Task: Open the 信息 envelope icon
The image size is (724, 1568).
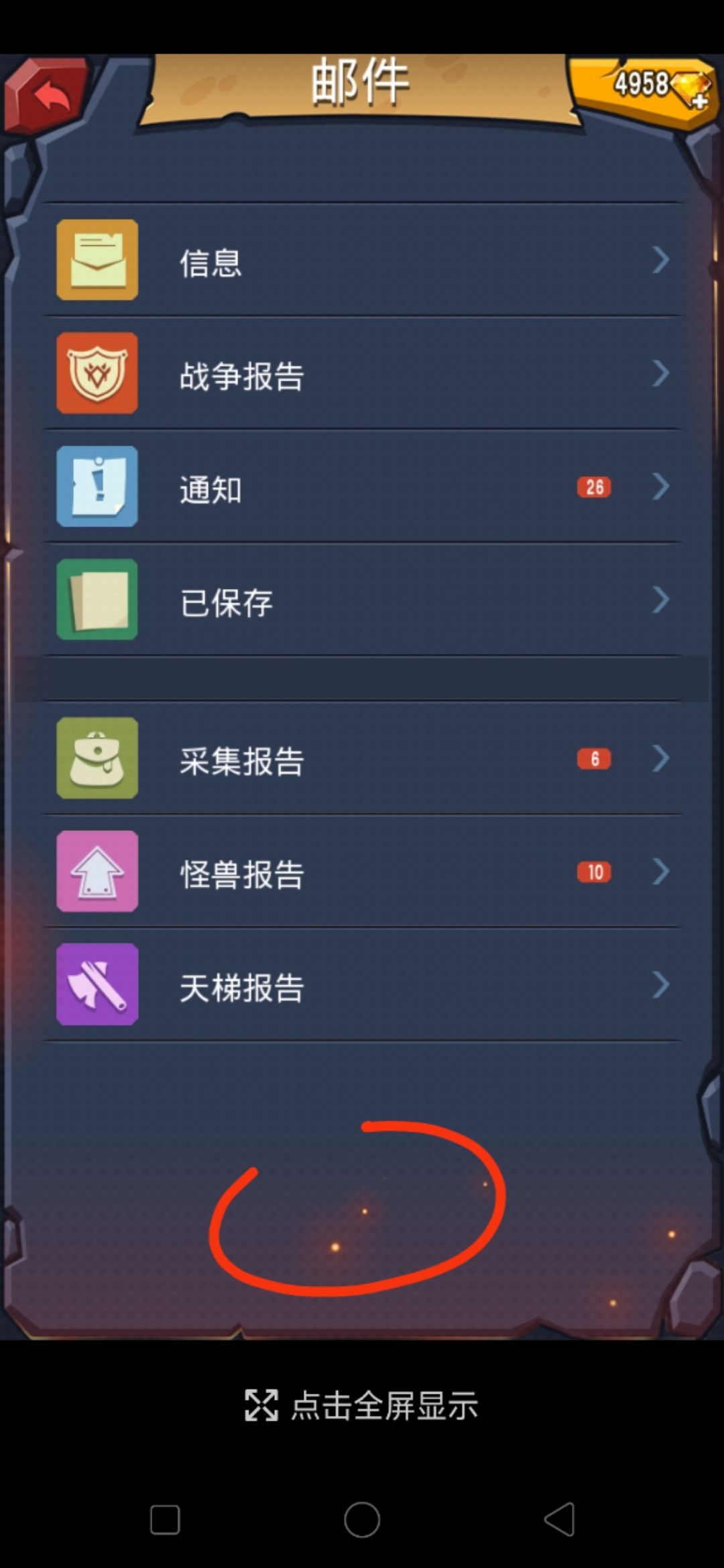Action: pos(97,259)
